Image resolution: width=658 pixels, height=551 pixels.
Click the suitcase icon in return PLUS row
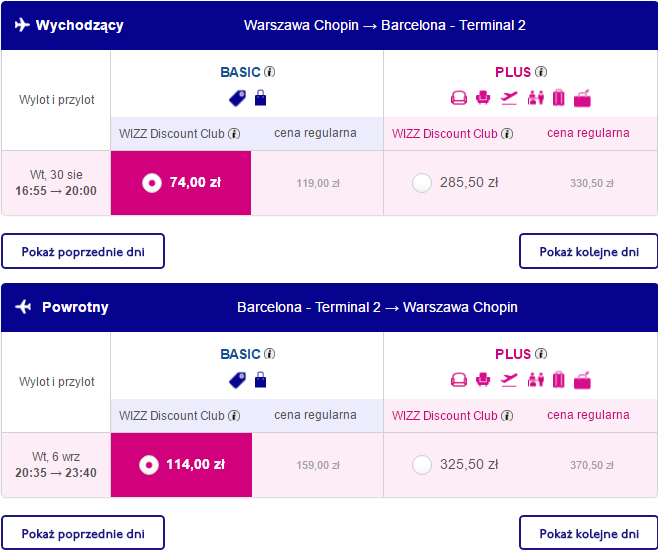[559, 380]
